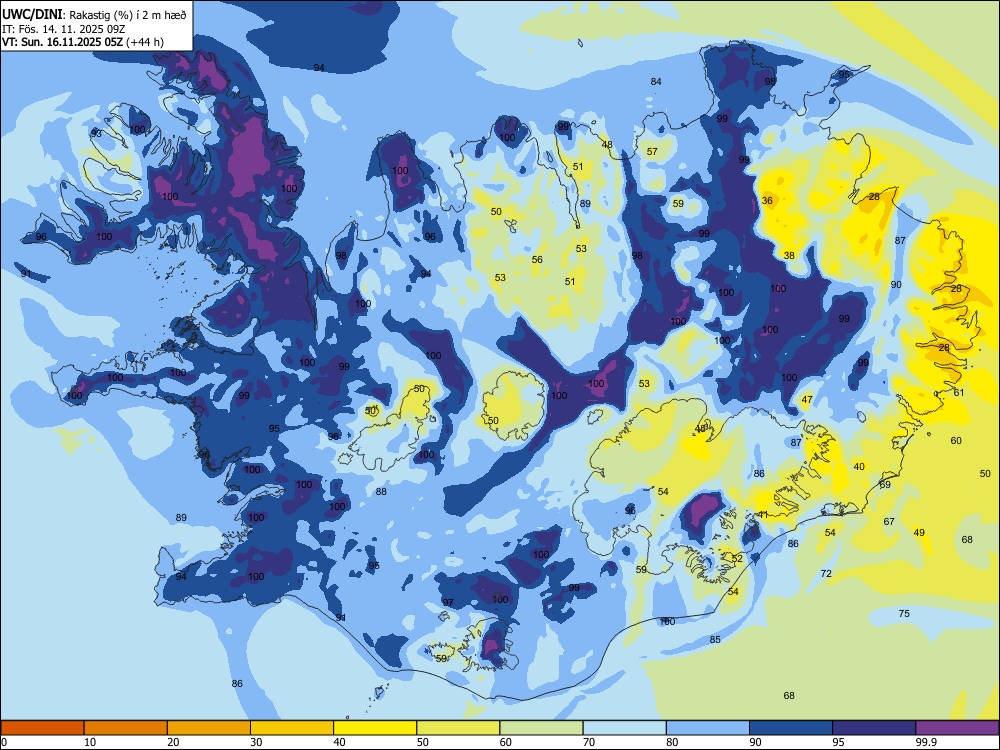The width and height of the screenshot is (1000, 750).
Task: Click the legend tick label '10'
Action: click(x=90, y=742)
